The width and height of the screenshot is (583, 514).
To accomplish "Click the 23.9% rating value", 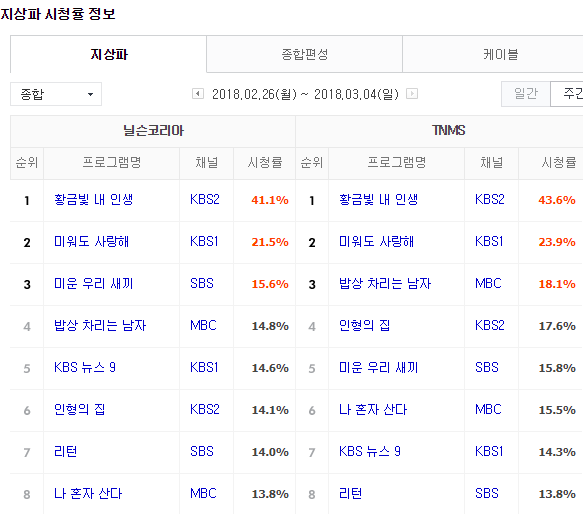I will (557, 242).
